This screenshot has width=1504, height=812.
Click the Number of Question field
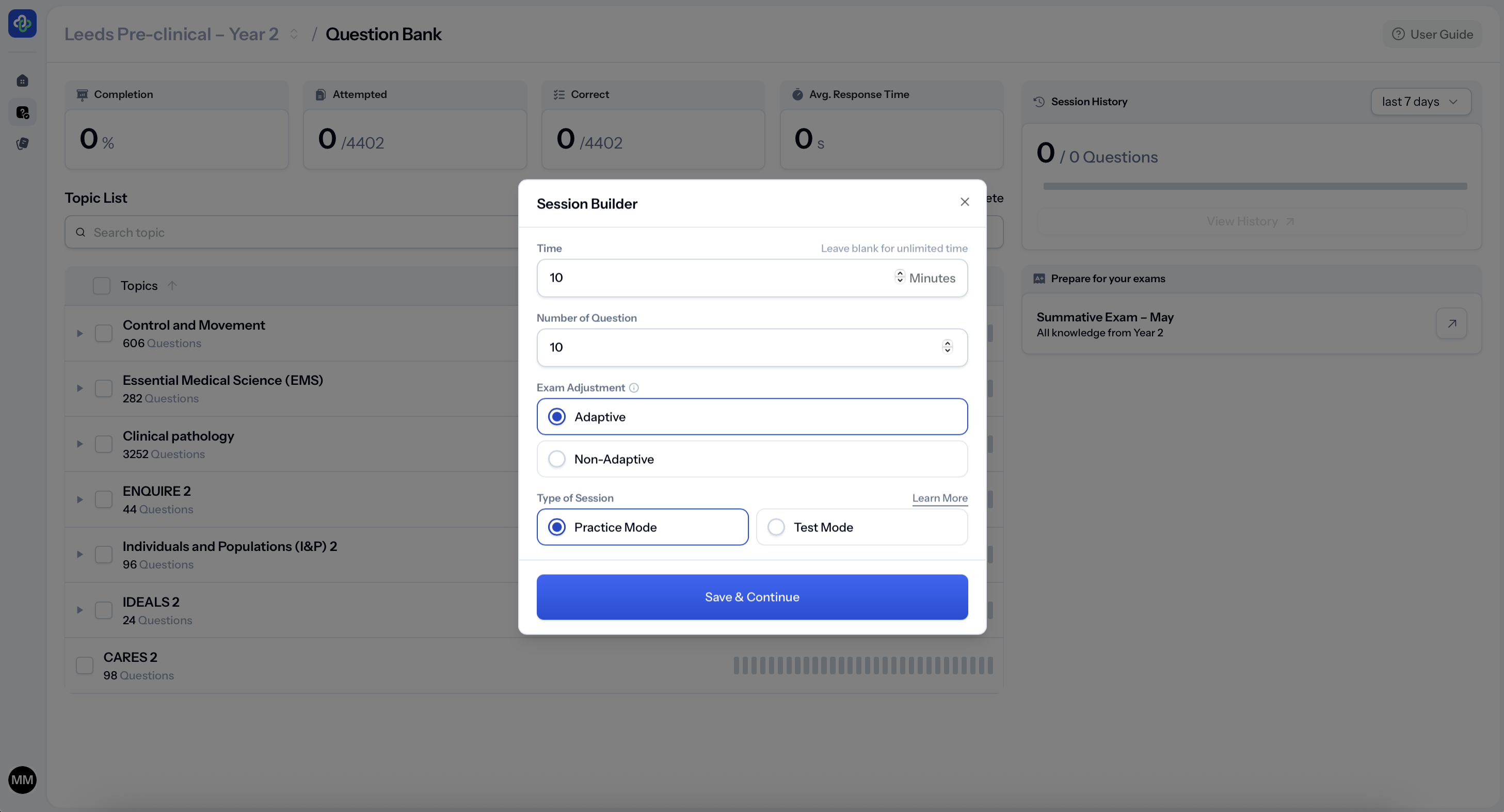742,347
